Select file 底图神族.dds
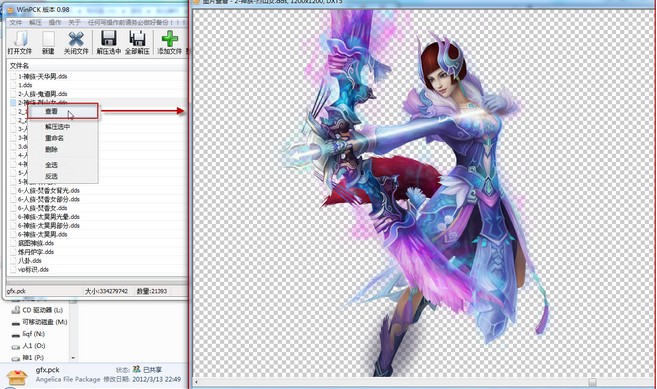The width and height of the screenshot is (657, 389). 36,243
